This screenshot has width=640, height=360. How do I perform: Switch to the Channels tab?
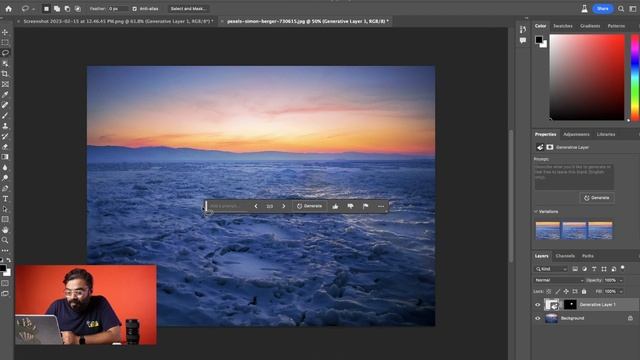[x=565, y=256]
